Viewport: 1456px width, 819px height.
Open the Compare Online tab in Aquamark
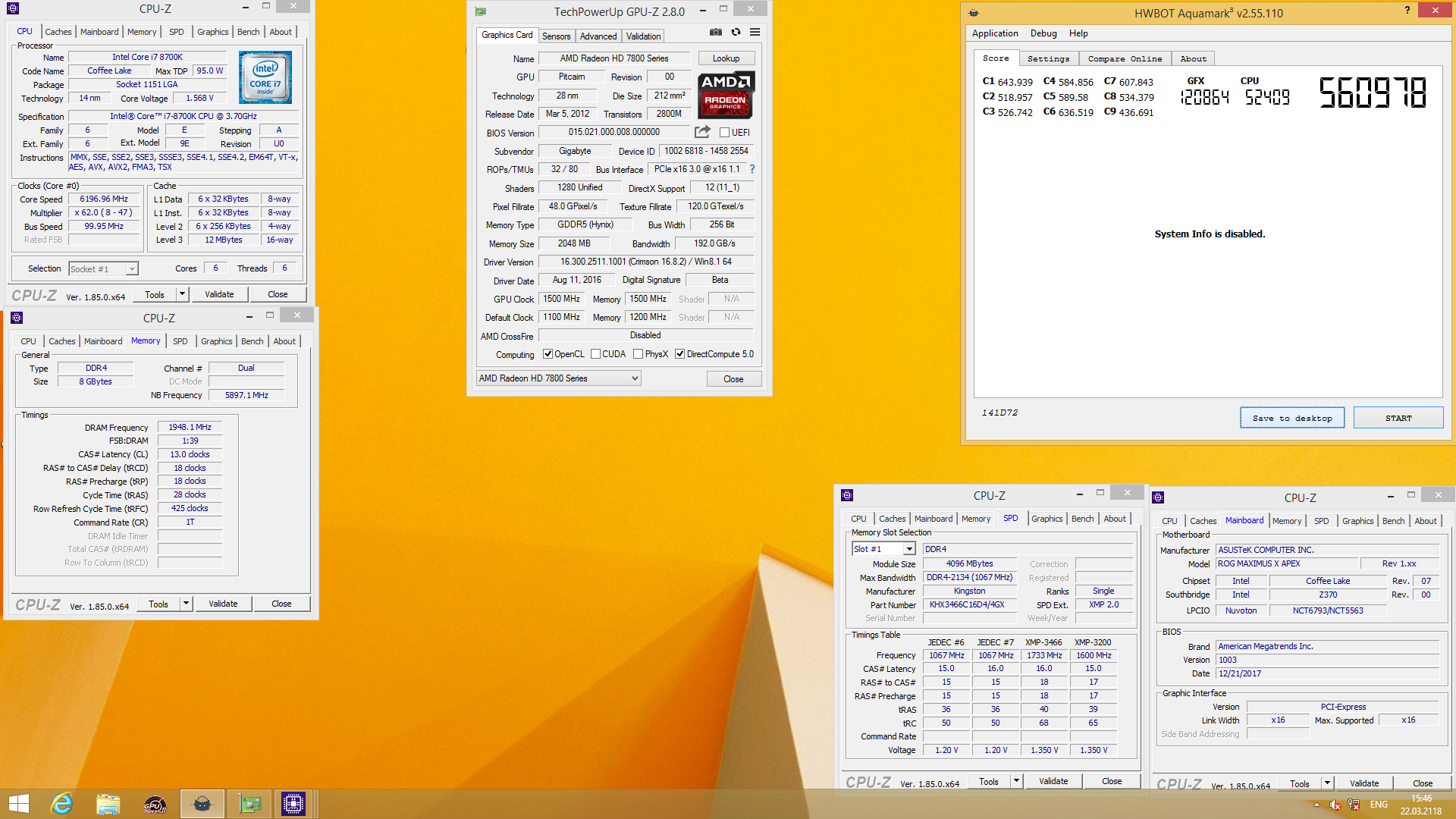[x=1125, y=58]
